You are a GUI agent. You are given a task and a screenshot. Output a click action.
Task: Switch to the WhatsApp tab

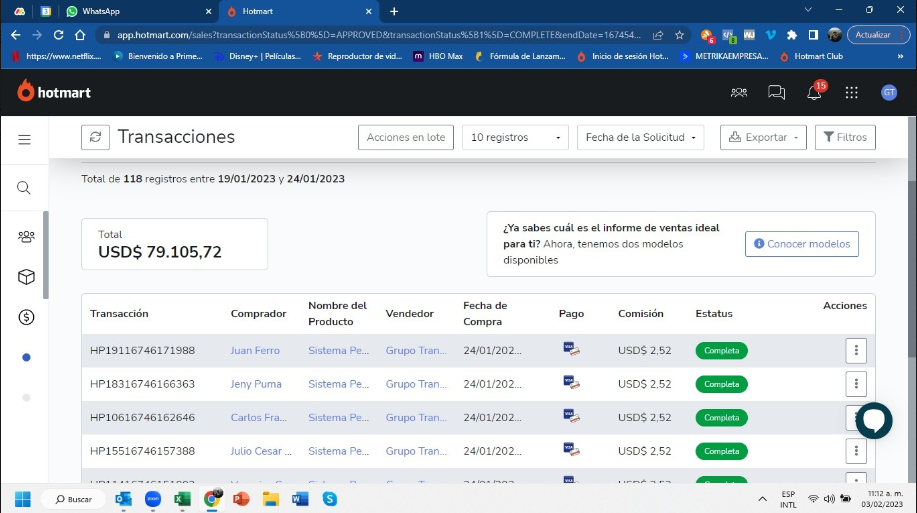[x=139, y=11]
